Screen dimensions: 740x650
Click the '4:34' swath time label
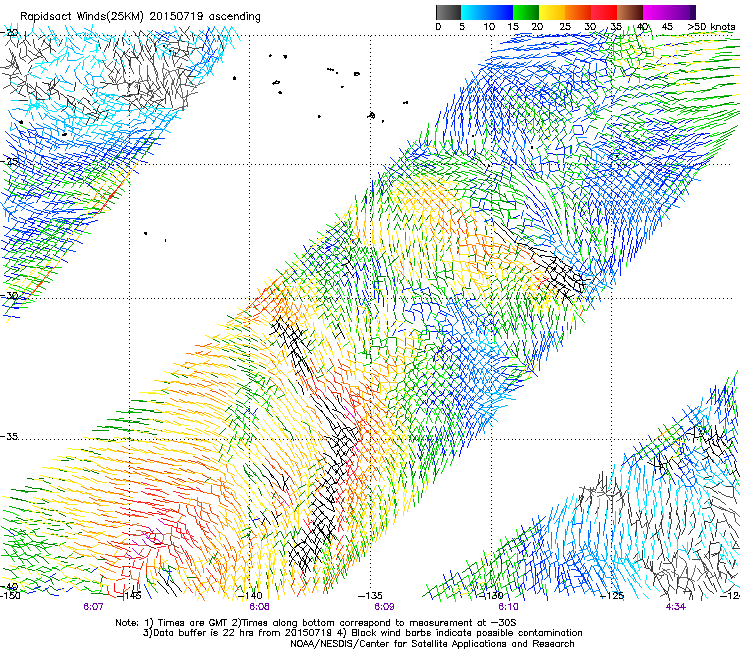point(675,606)
